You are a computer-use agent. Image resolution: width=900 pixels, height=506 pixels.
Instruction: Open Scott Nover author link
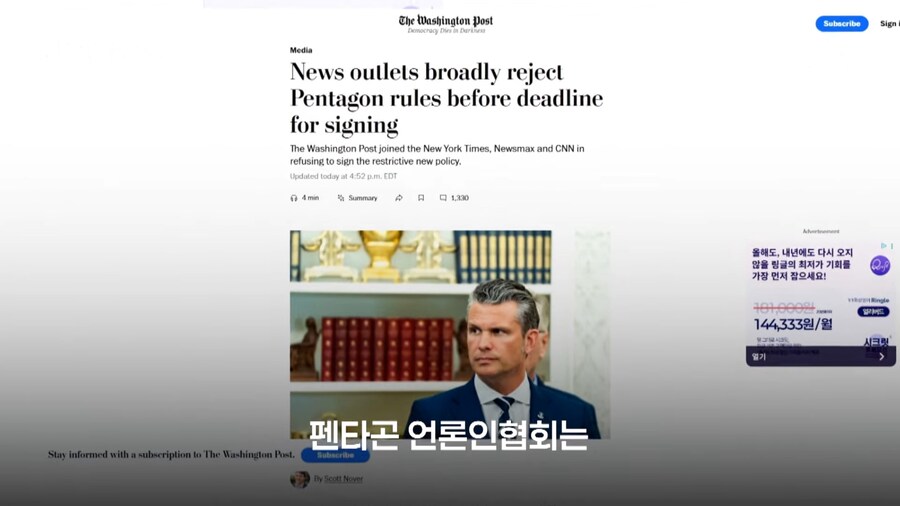(x=343, y=478)
